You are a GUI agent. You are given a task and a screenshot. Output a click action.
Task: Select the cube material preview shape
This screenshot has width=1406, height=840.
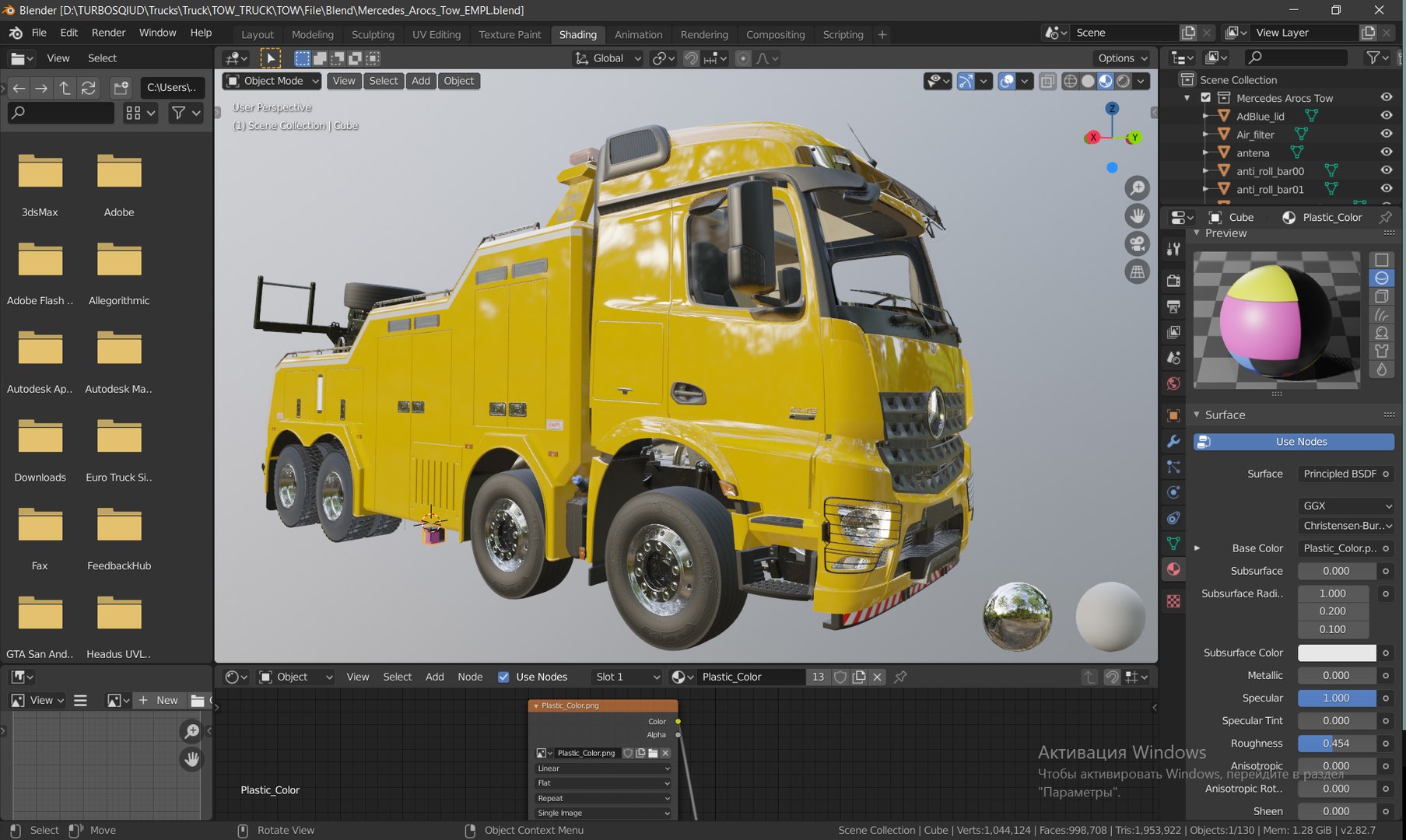point(1382,296)
